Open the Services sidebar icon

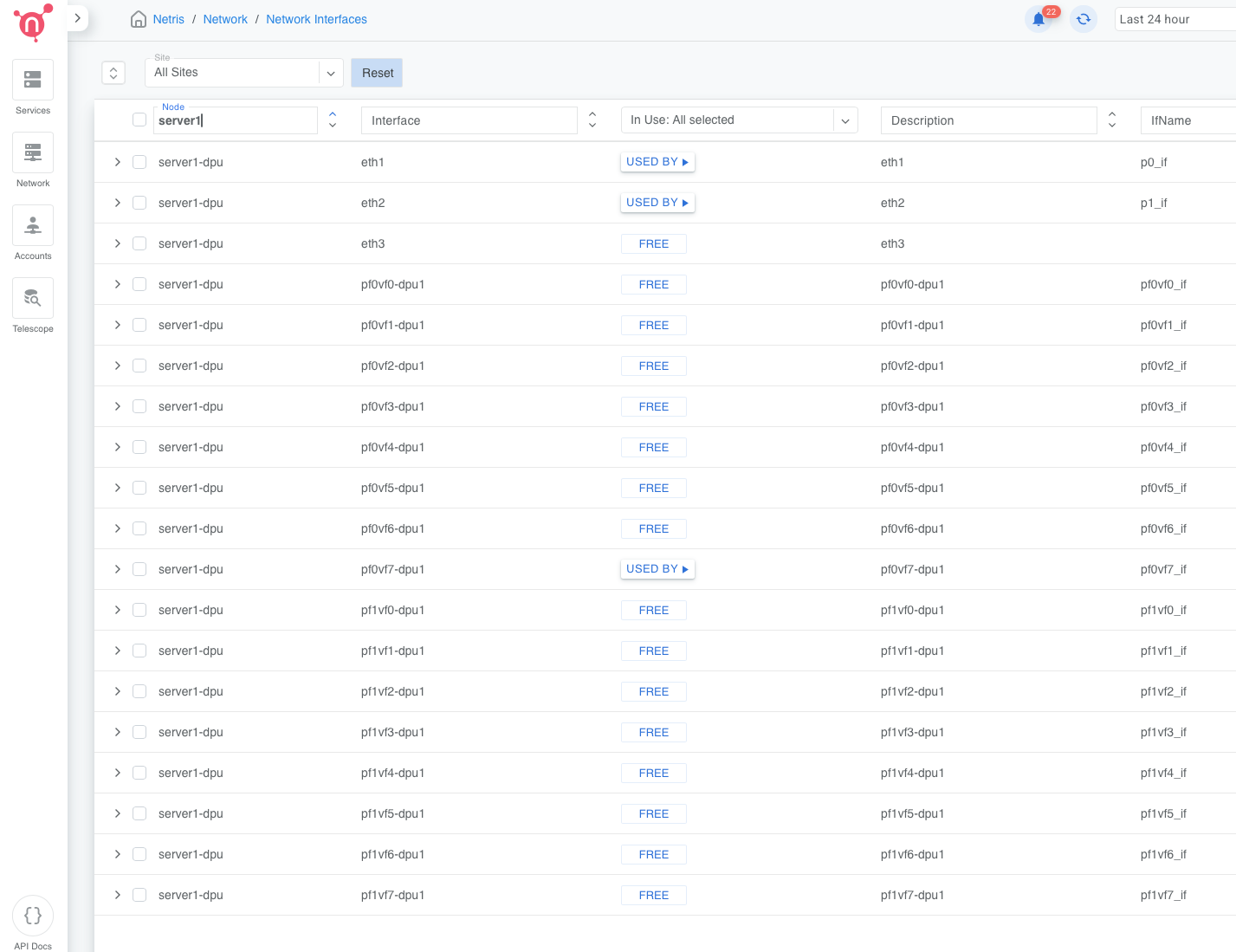[33, 80]
